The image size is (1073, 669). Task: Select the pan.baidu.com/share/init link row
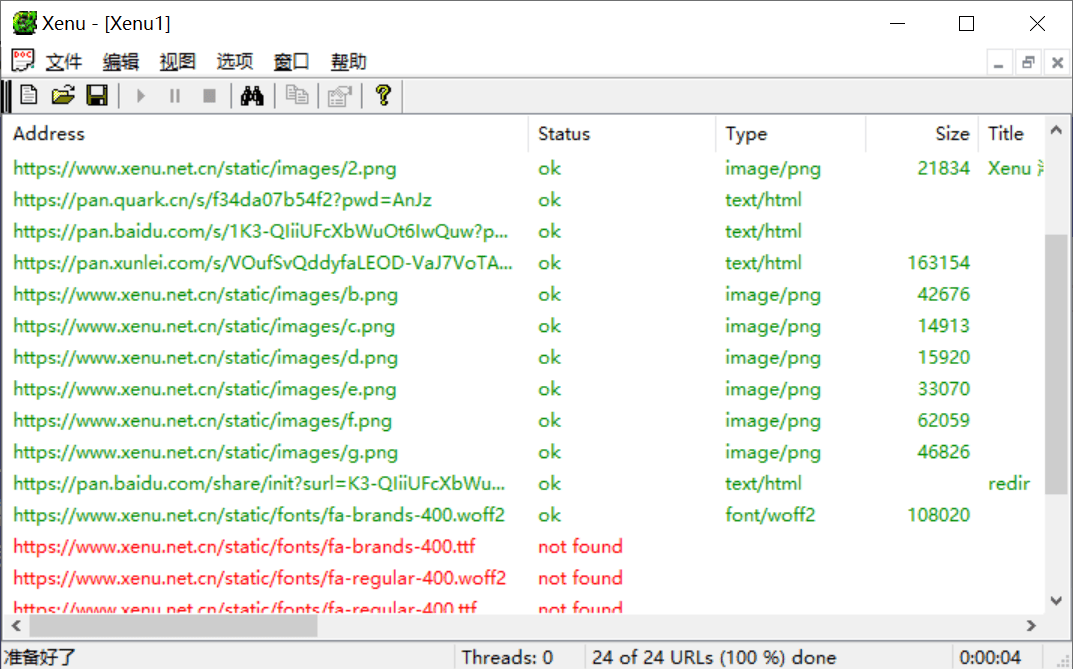[x=524, y=483]
